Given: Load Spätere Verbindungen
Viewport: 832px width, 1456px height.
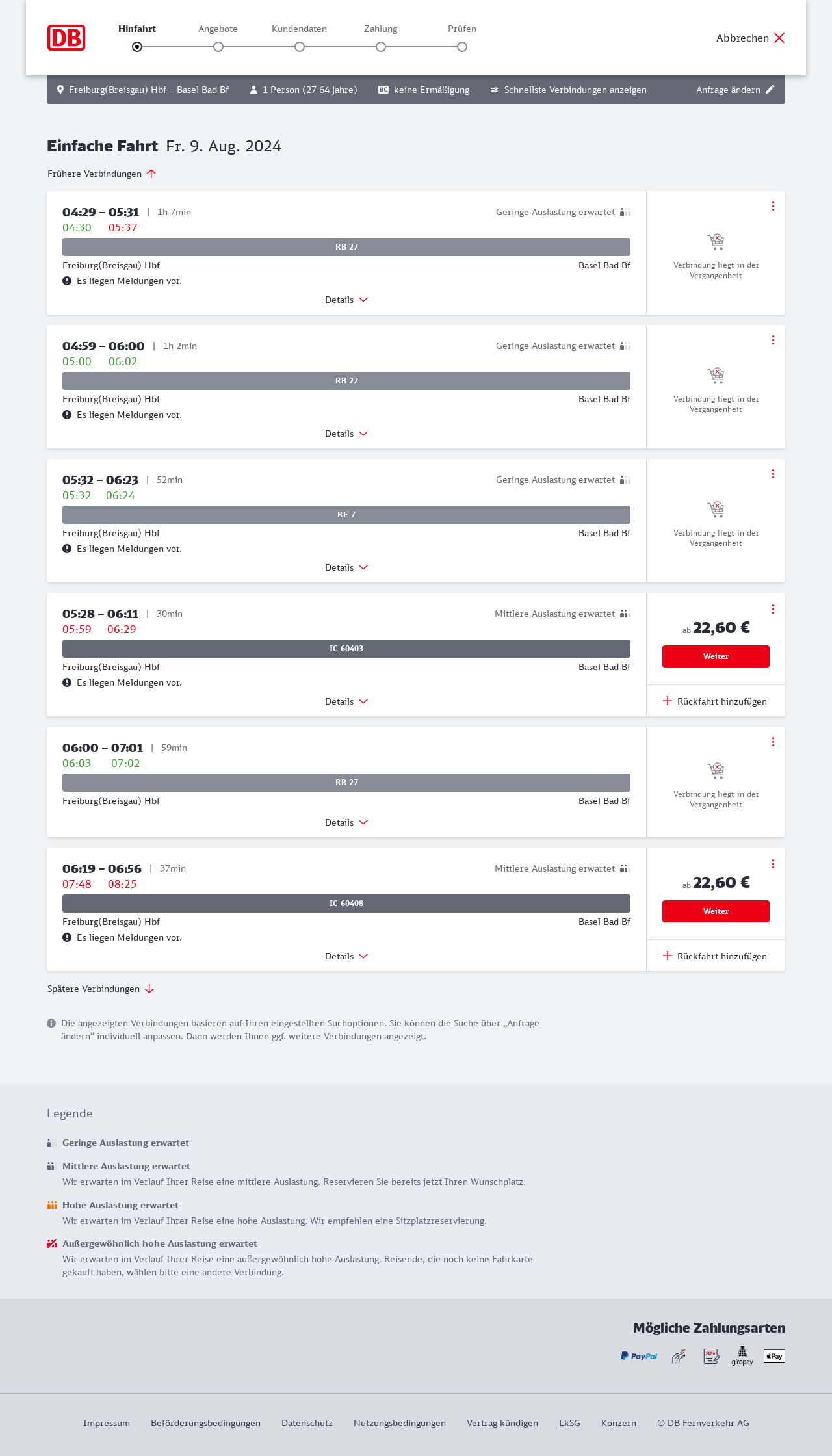Looking at the screenshot, I should point(101,989).
